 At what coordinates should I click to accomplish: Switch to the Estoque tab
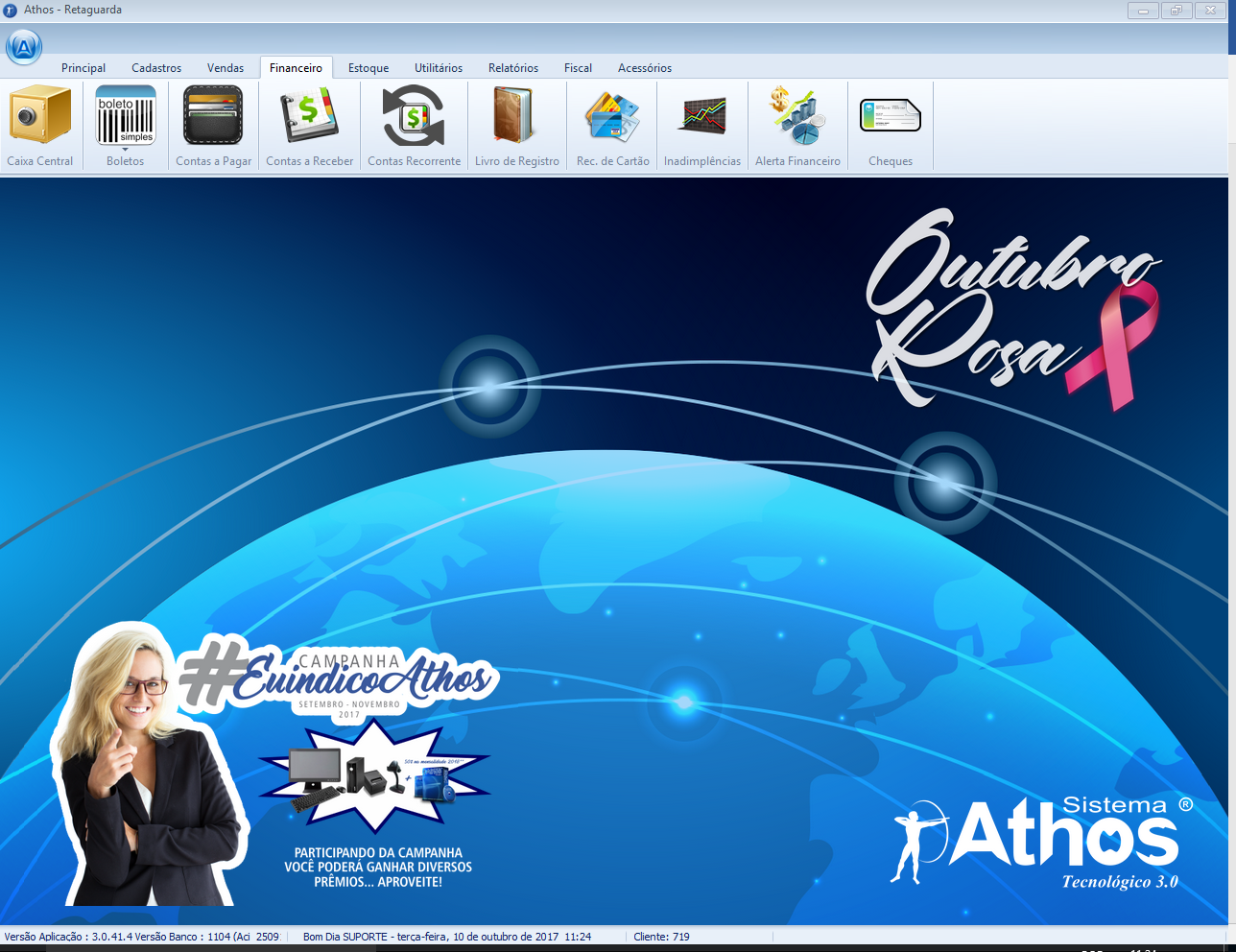[x=368, y=68]
